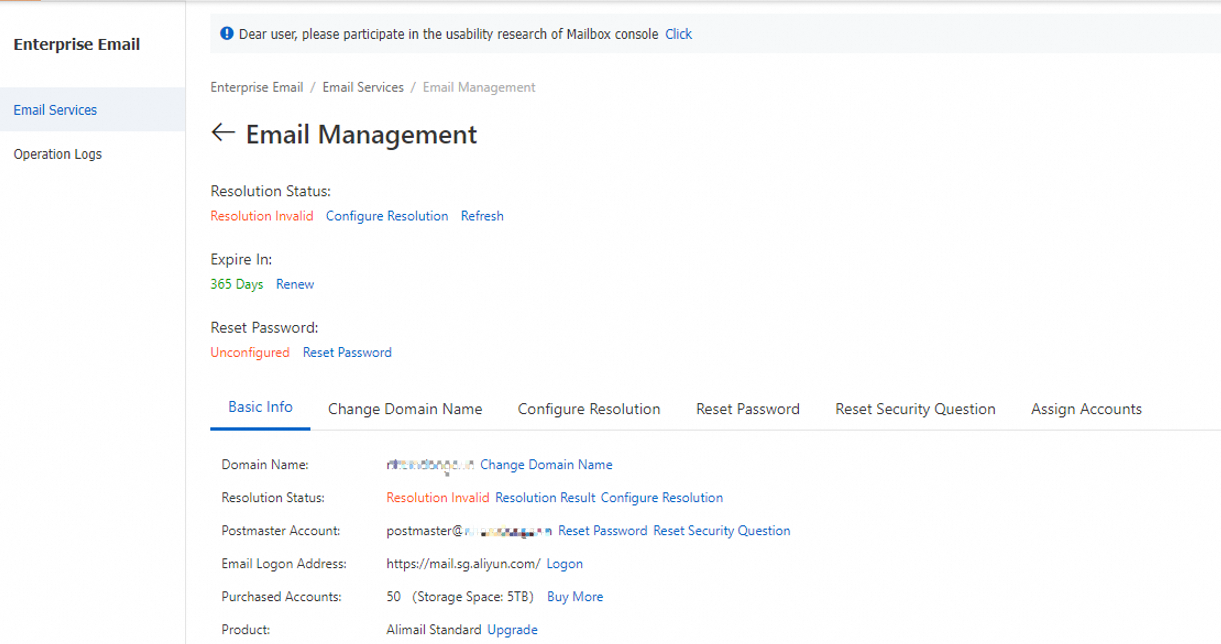
Task: Switch to the Reset Security Question tab
Action: click(915, 409)
